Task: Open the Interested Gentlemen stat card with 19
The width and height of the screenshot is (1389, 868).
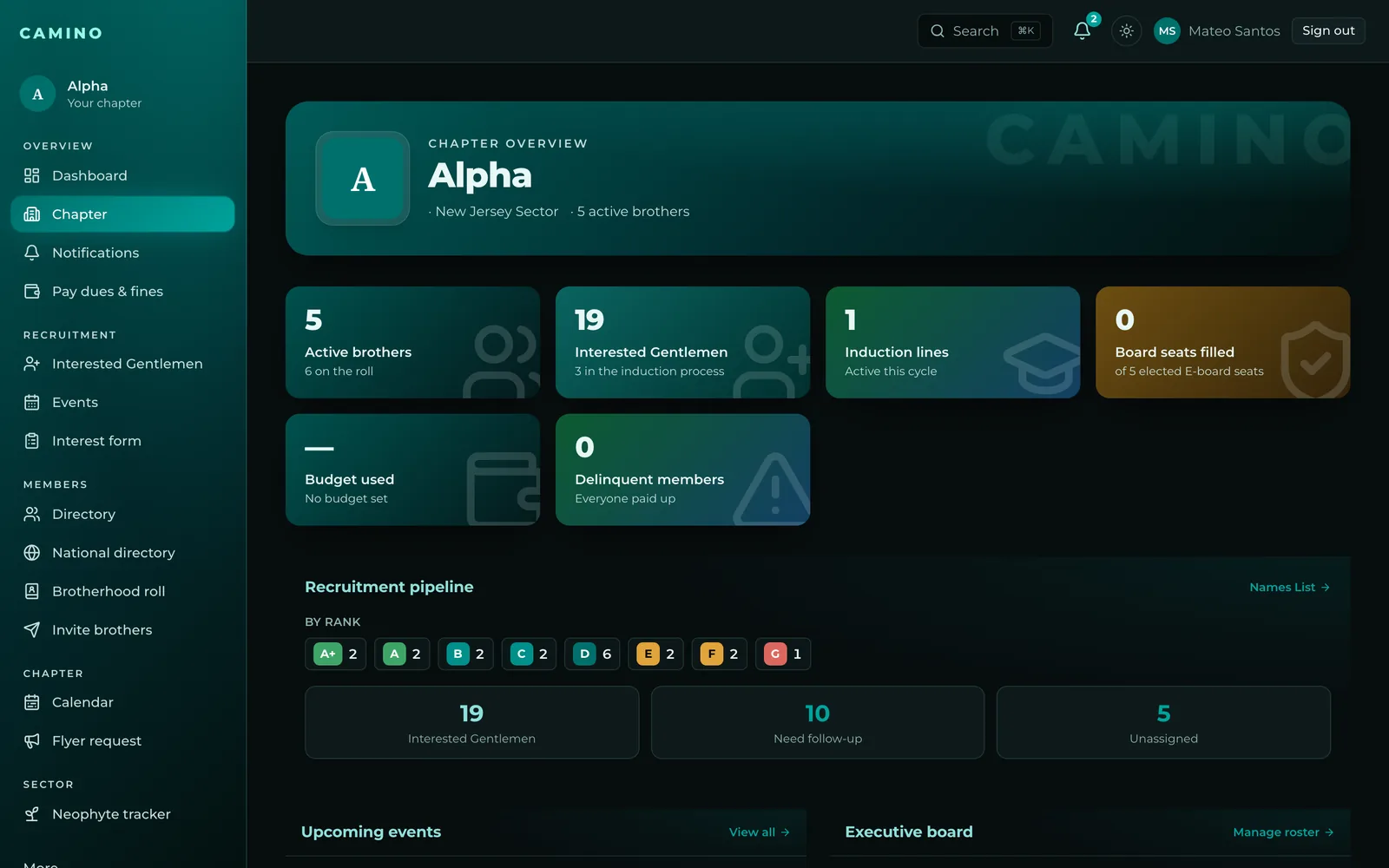Action: [682, 343]
